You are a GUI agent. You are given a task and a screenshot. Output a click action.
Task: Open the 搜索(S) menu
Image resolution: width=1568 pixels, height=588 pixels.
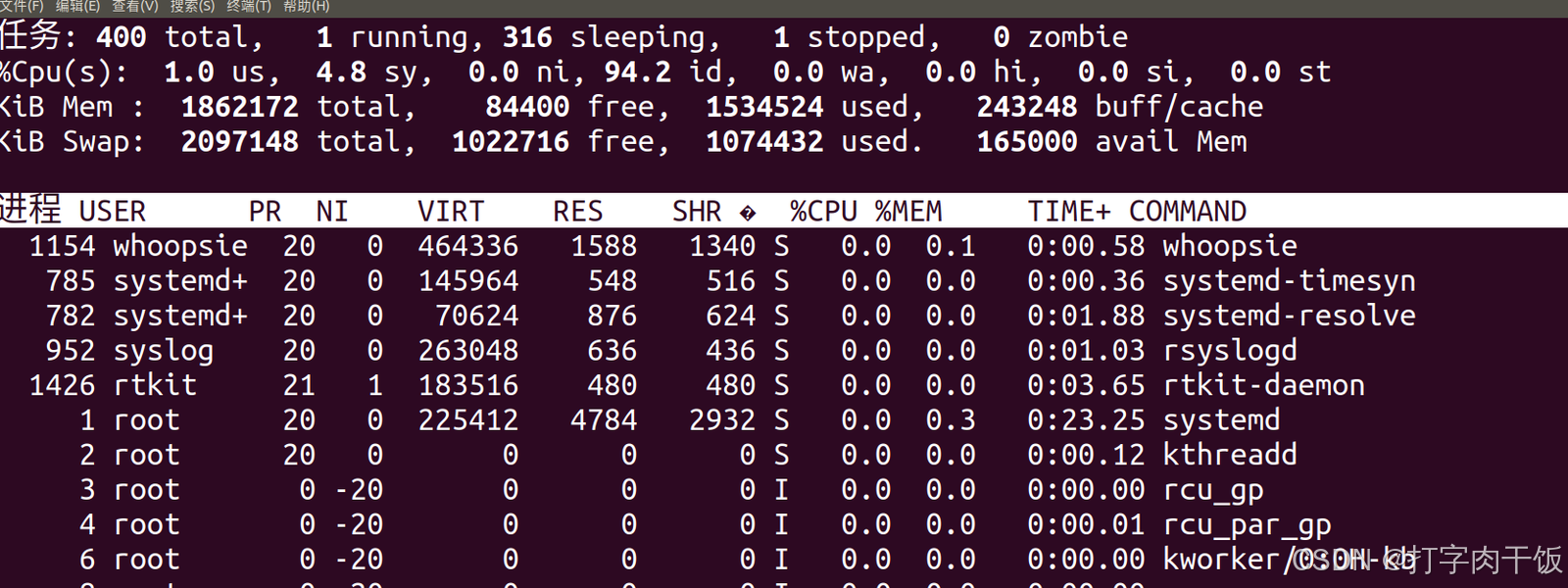click(x=192, y=6)
